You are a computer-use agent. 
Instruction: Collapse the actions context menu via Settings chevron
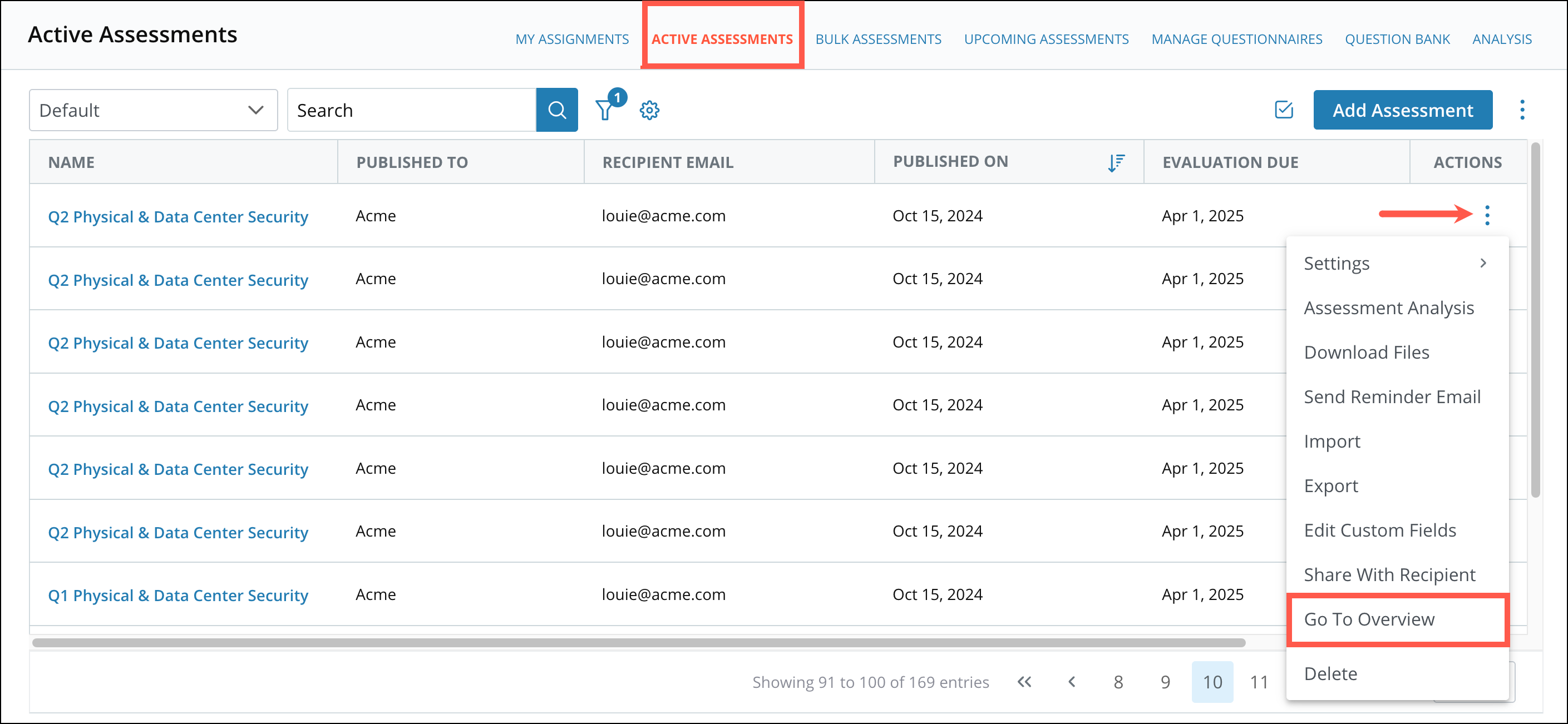tap(1483, 263)
